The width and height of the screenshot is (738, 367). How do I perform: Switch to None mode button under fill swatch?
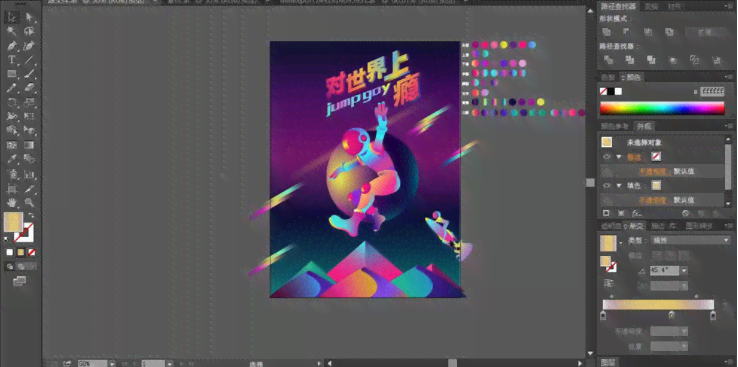click(32, 252)
